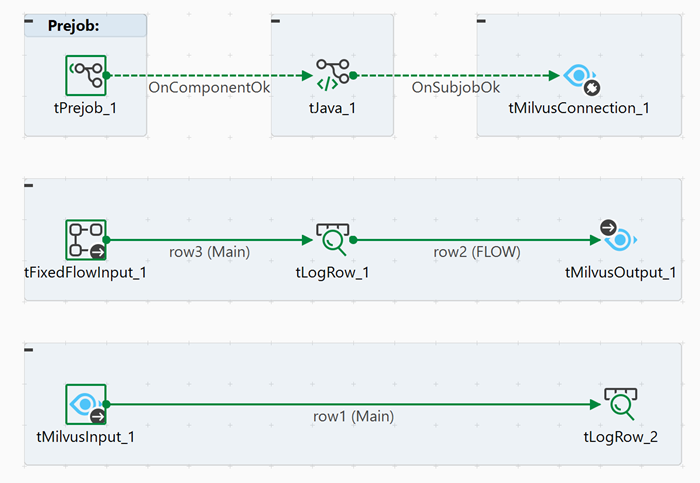Viewport: 700px width, 483px height.
Task: Click the tJava_1 code component icon
Action: click(332, 75)
